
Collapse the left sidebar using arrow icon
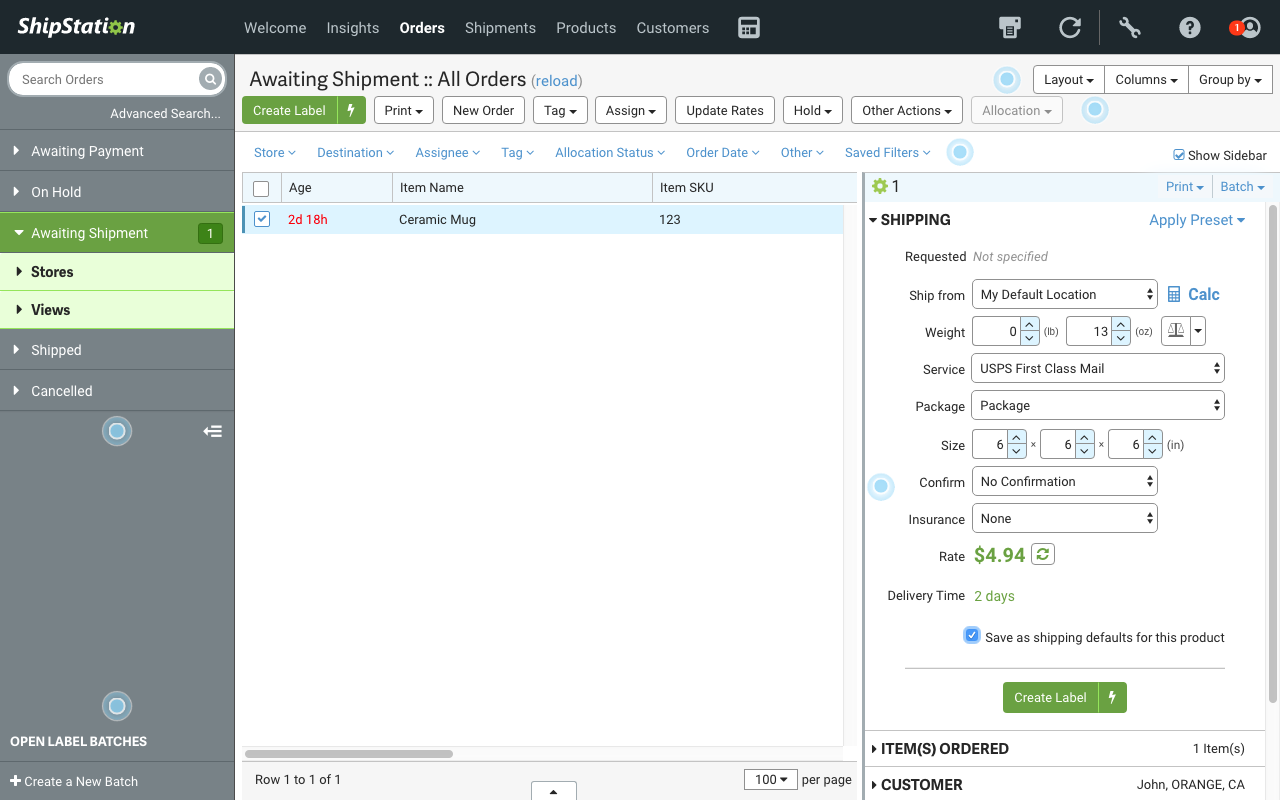[x=212, y=431]
